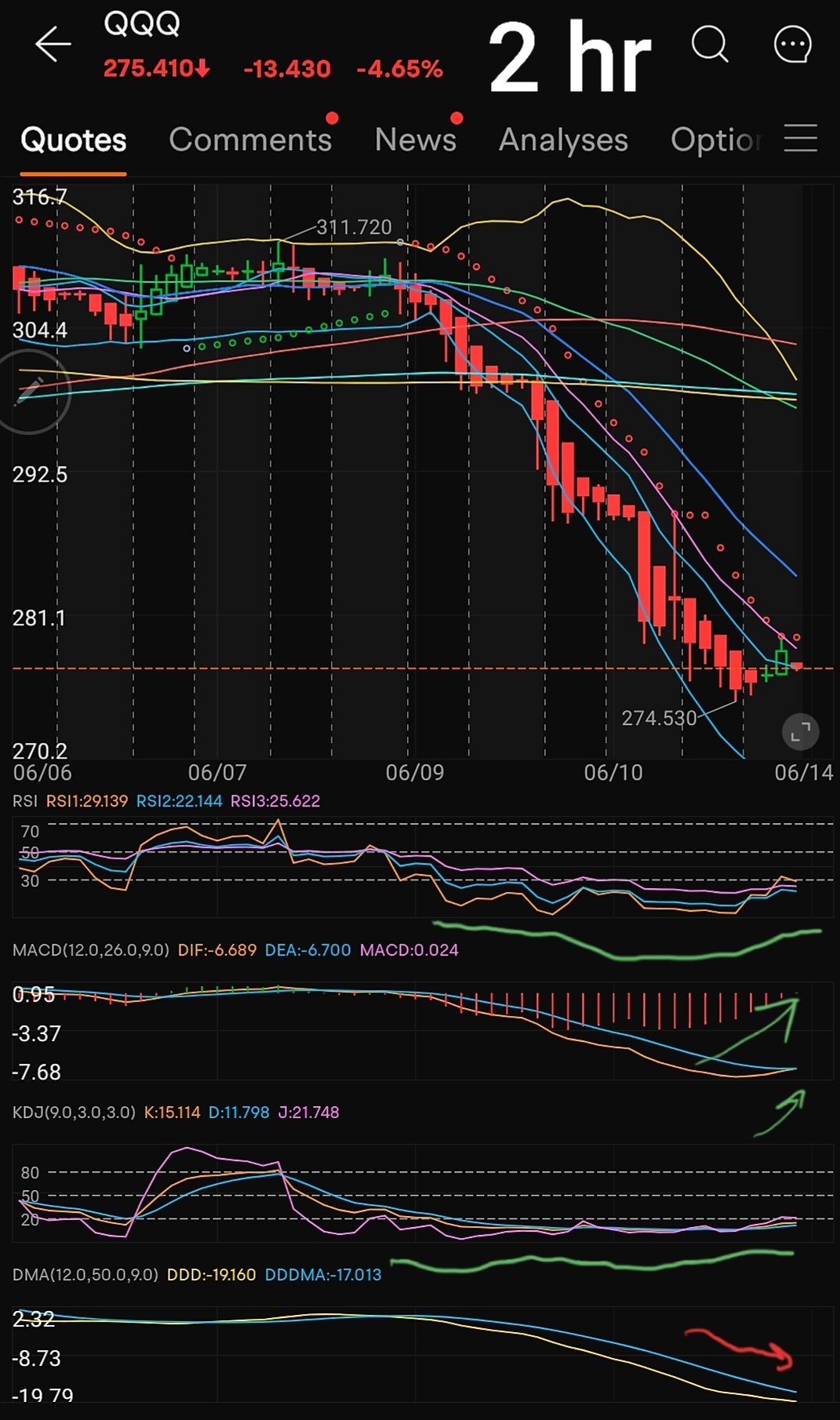Tap the 311.720 high price label
840x1420 pixels.
point(354,227)
